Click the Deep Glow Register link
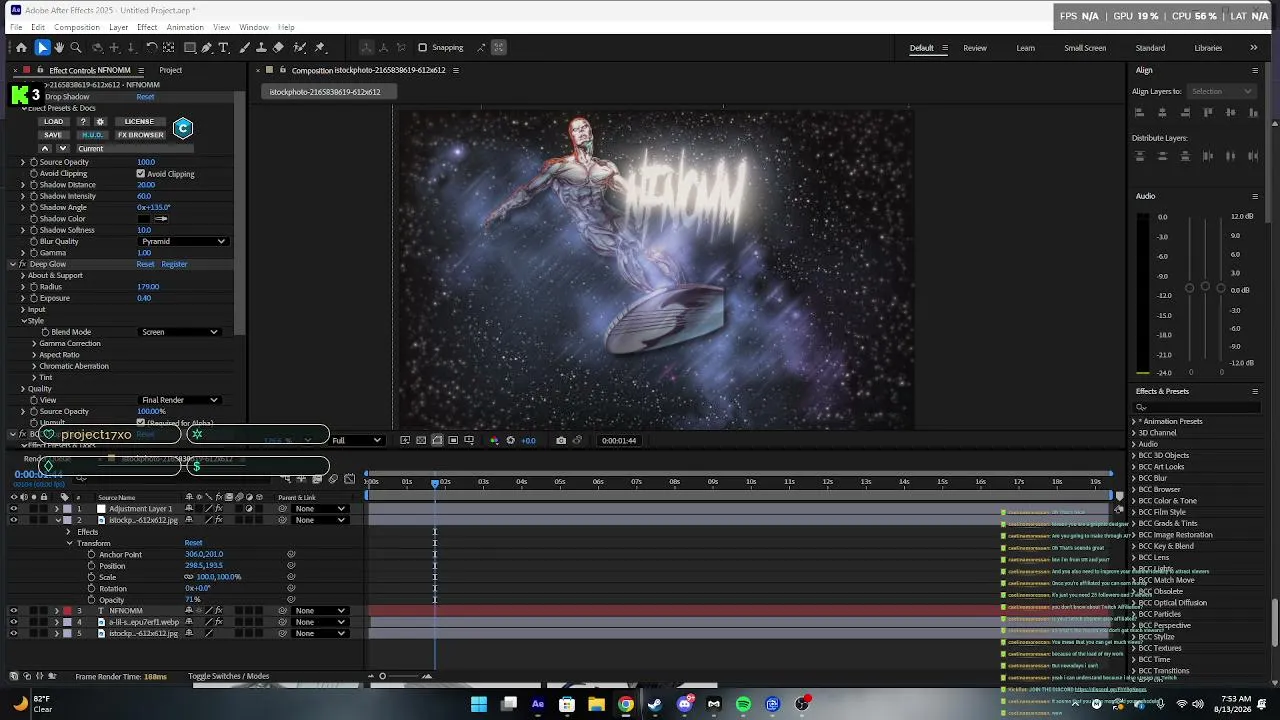This screenshot has width=1280, height=720. point(174,264)
